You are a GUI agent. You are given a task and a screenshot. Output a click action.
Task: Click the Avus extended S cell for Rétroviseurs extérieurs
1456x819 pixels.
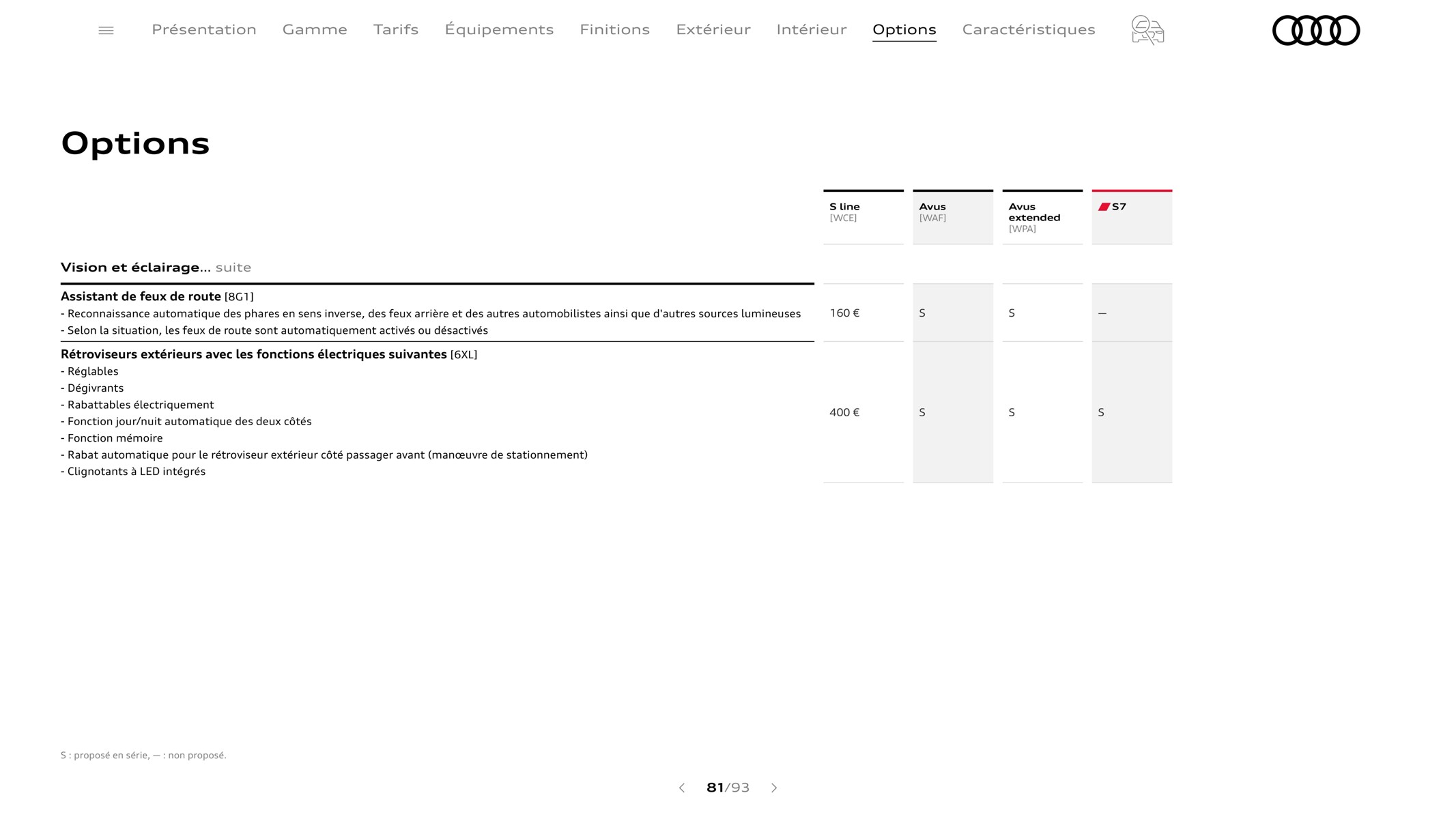(1042, 412)
